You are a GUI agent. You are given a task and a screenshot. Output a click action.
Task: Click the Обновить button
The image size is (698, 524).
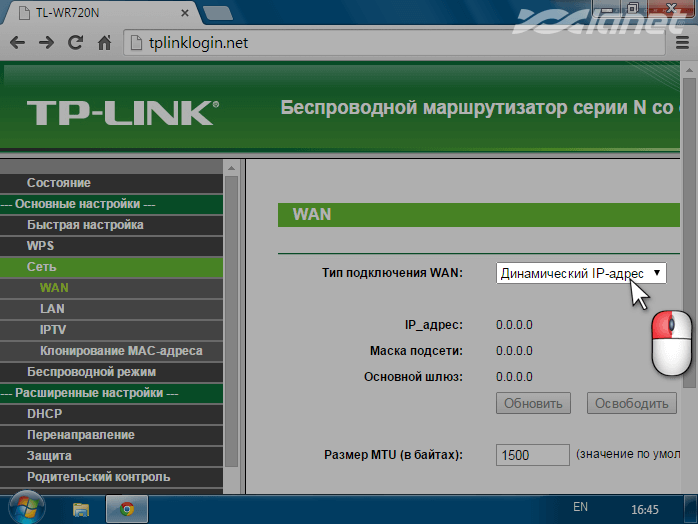533,403
